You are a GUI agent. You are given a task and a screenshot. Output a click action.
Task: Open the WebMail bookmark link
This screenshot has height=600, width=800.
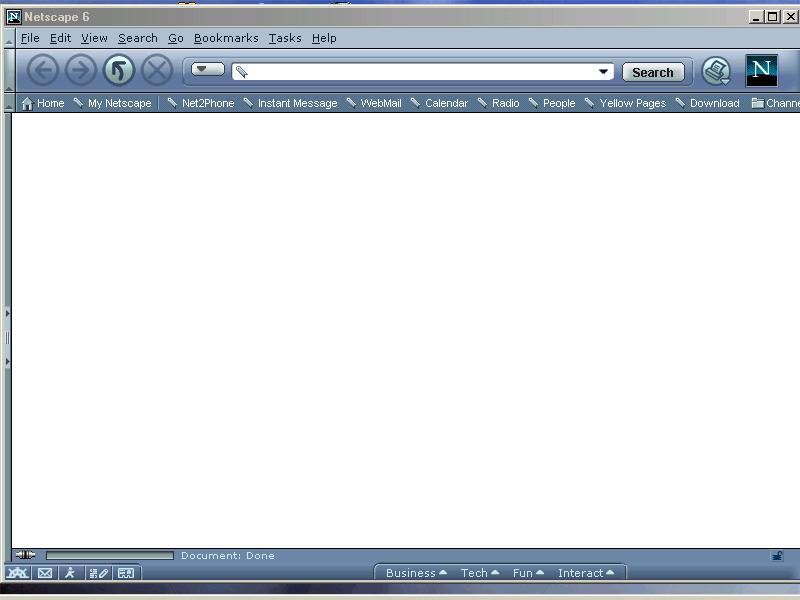(374, 103)
